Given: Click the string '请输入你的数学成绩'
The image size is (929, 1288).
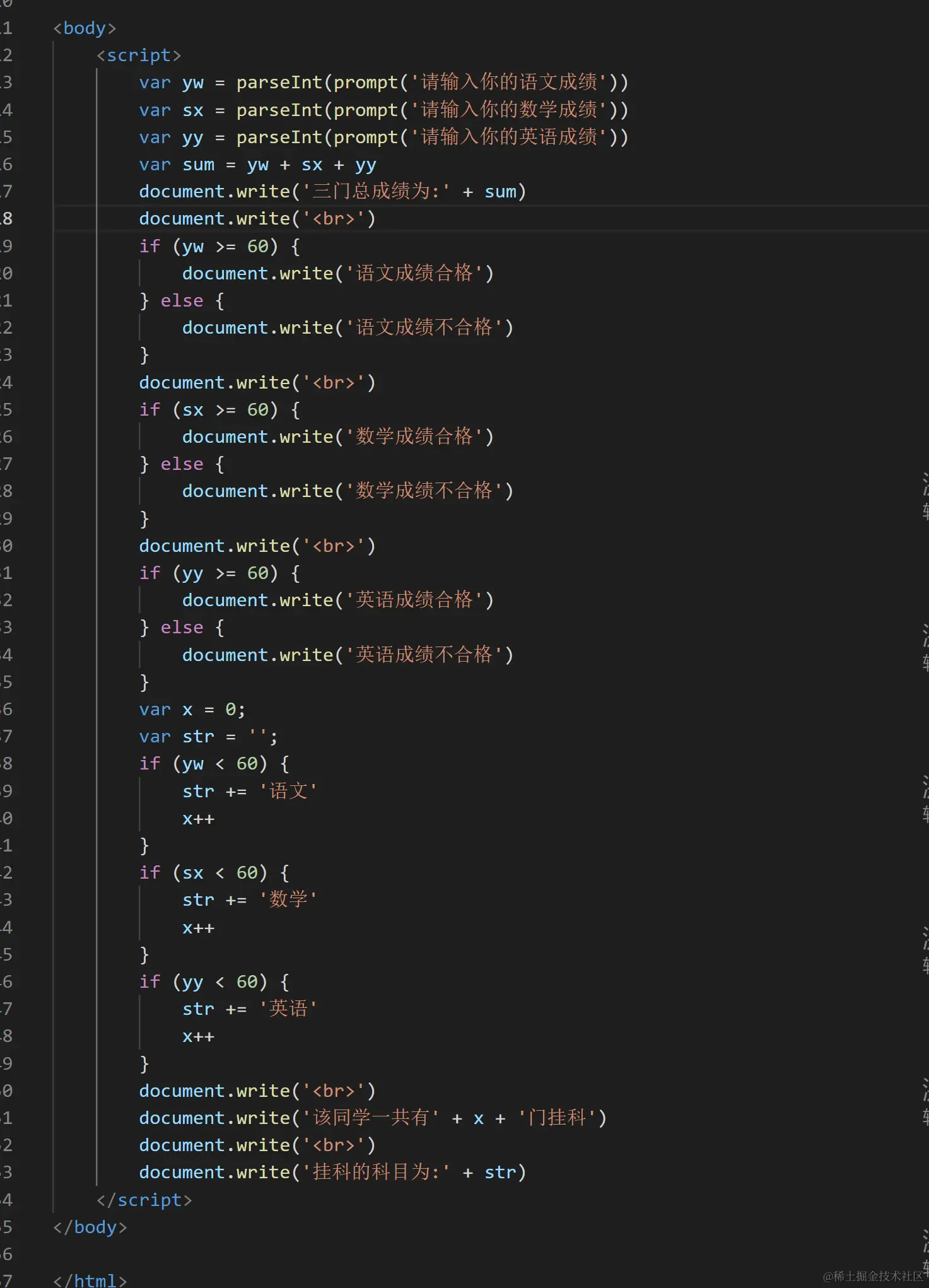Looking at the screenshot, I should 509,110.
